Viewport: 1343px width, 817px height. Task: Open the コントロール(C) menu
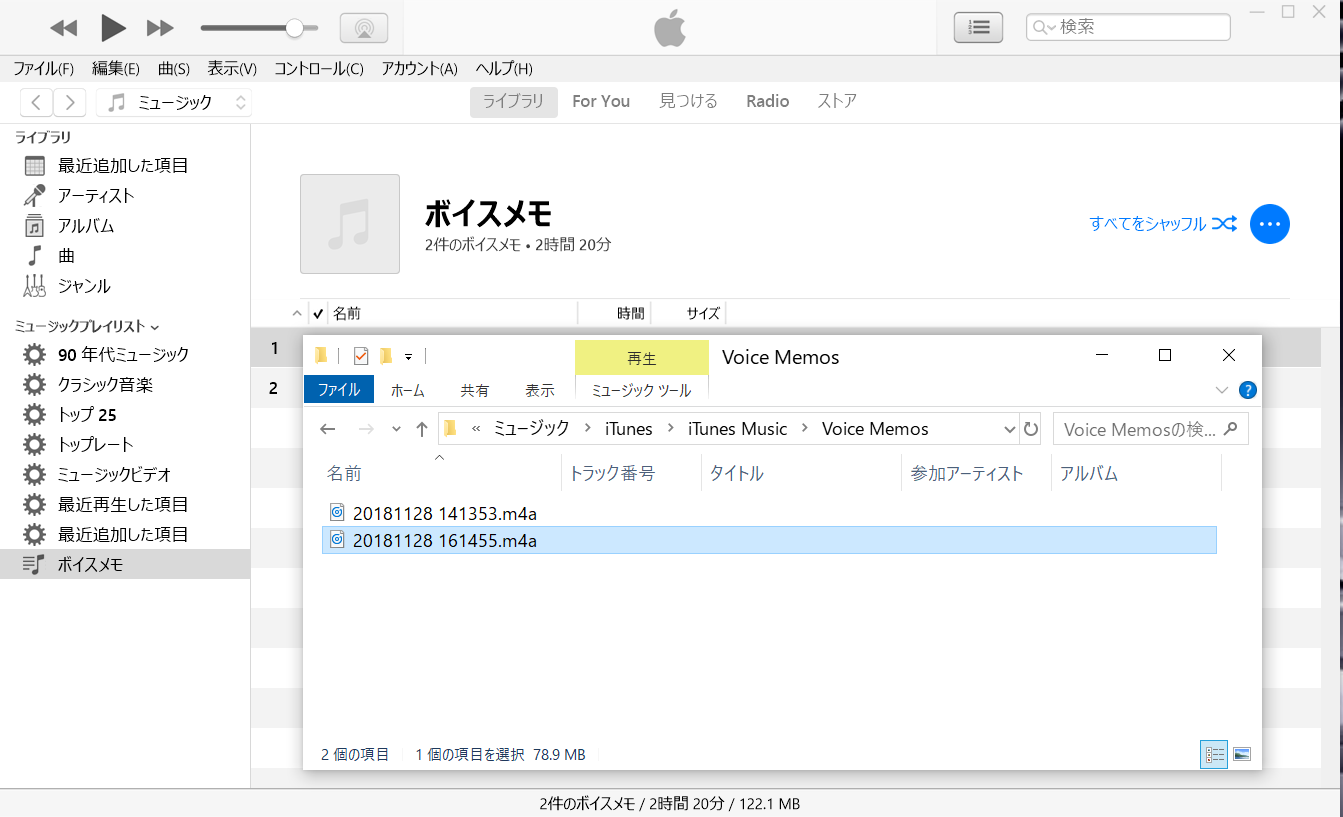pos(318,69)
